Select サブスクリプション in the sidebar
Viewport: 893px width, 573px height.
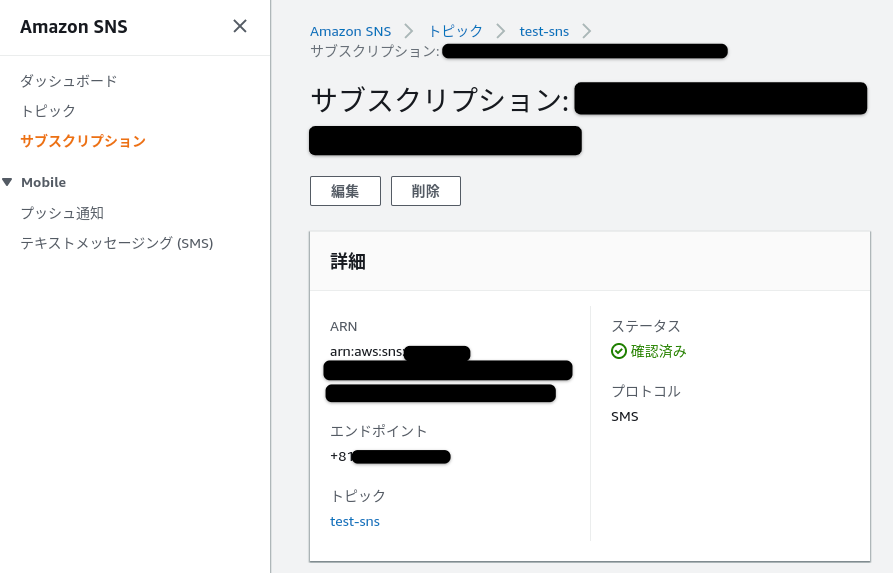point(83,141)
